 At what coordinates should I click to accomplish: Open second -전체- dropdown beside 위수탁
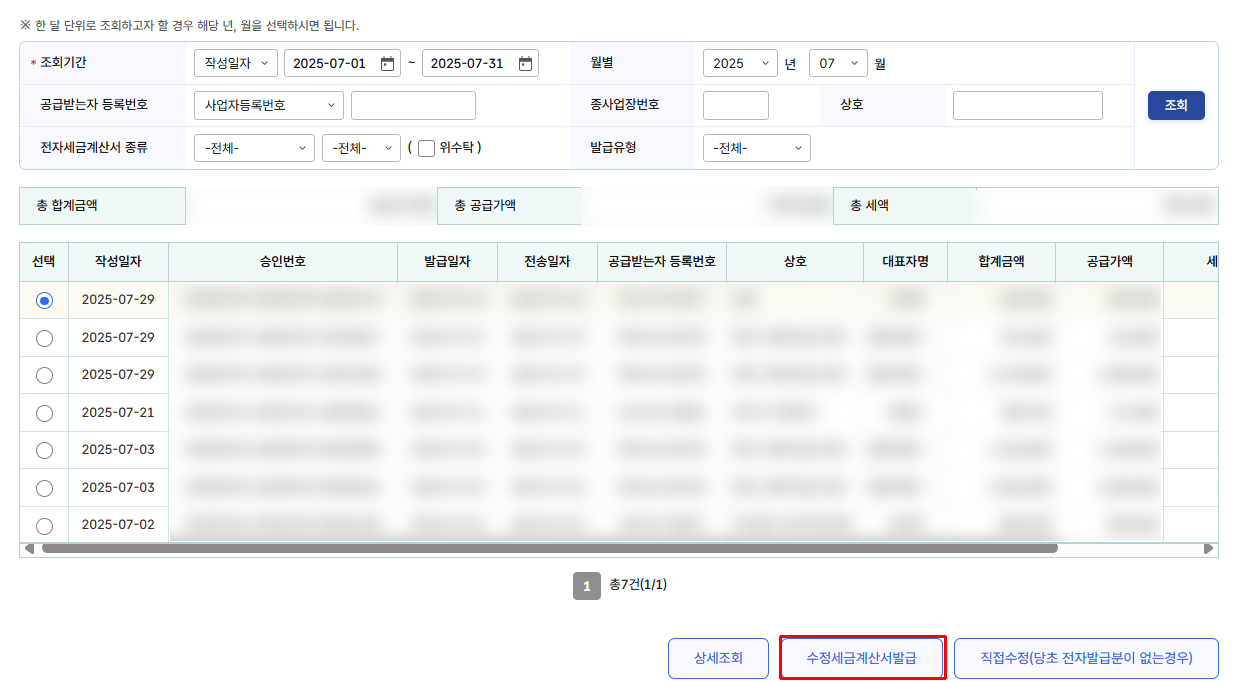click(361, 148)
